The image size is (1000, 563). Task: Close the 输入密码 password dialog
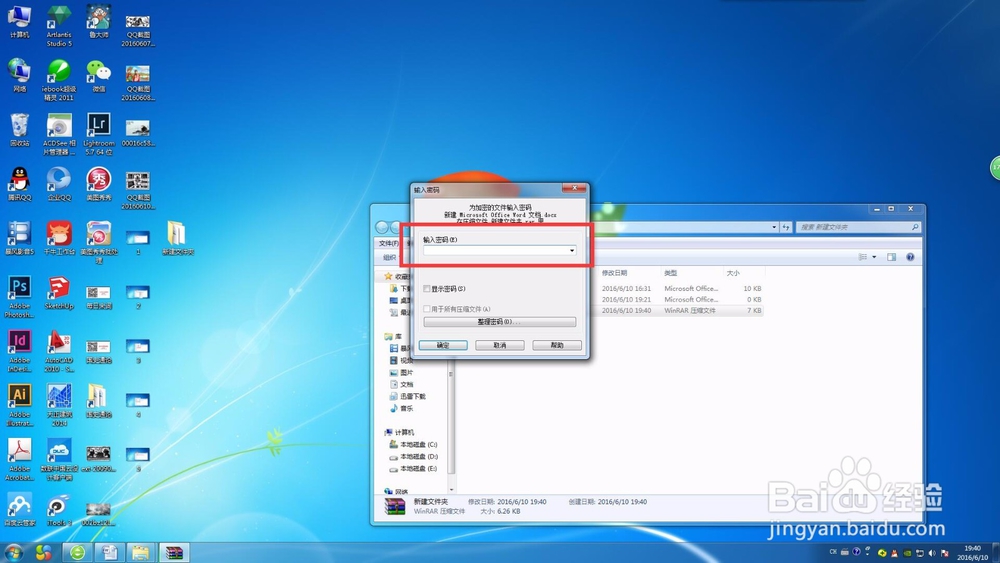click(574, 188)
